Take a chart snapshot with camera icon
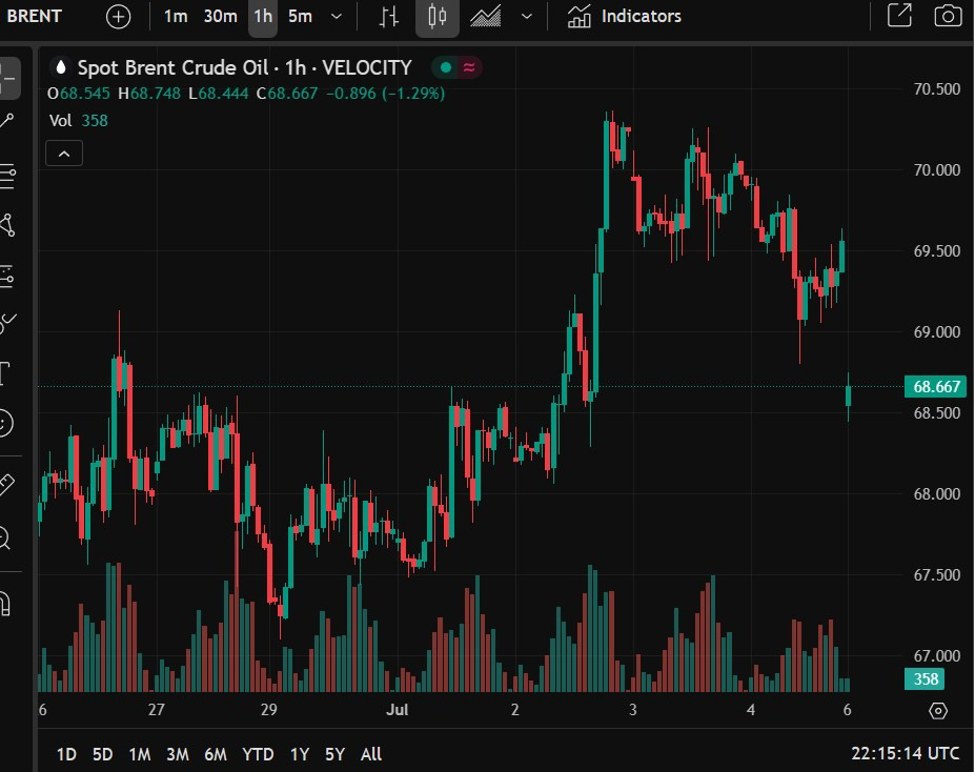975x772 pixels. click(946, 16)
